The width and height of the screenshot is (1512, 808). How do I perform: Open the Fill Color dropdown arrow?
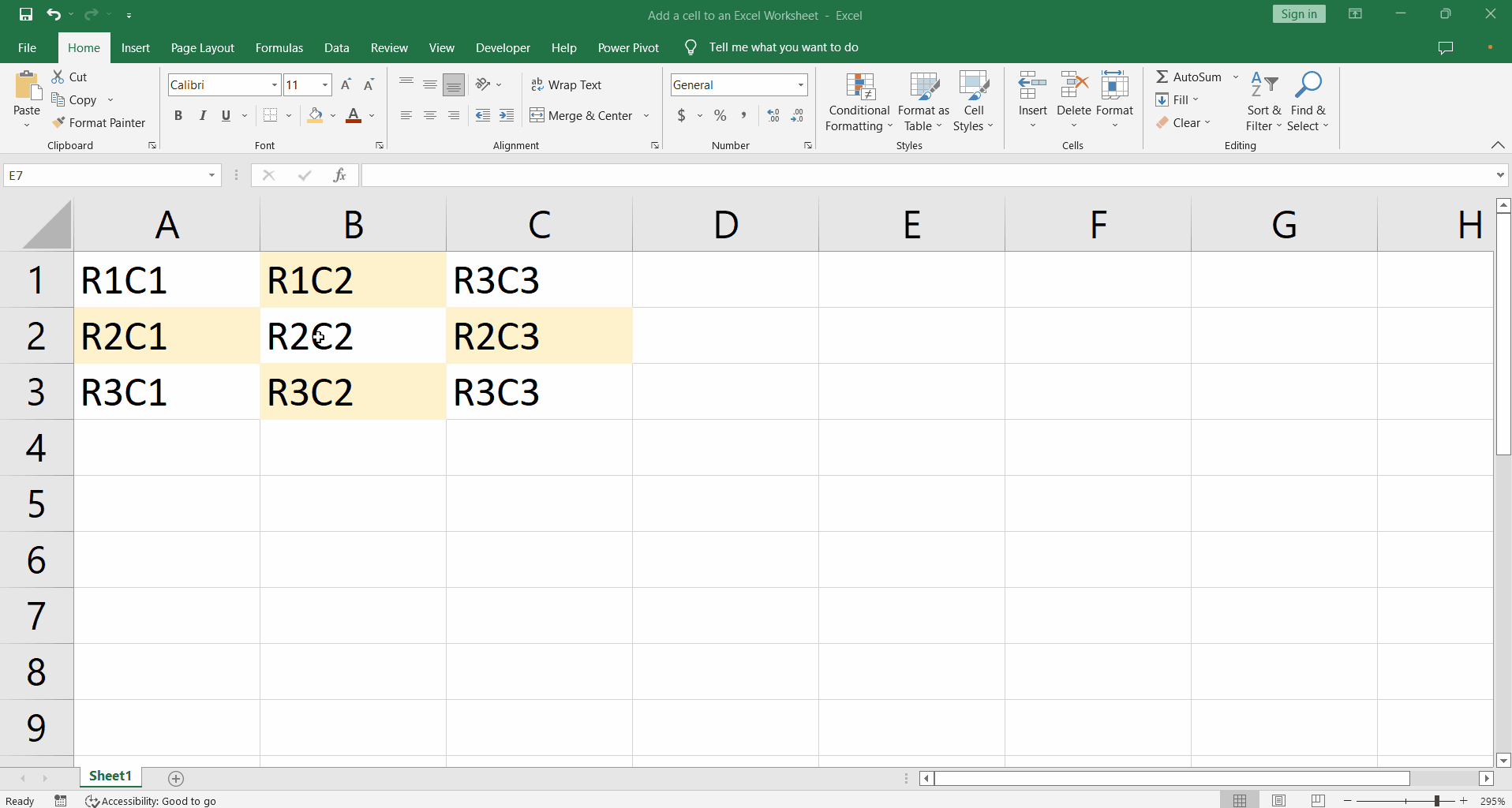click(333, 115)
